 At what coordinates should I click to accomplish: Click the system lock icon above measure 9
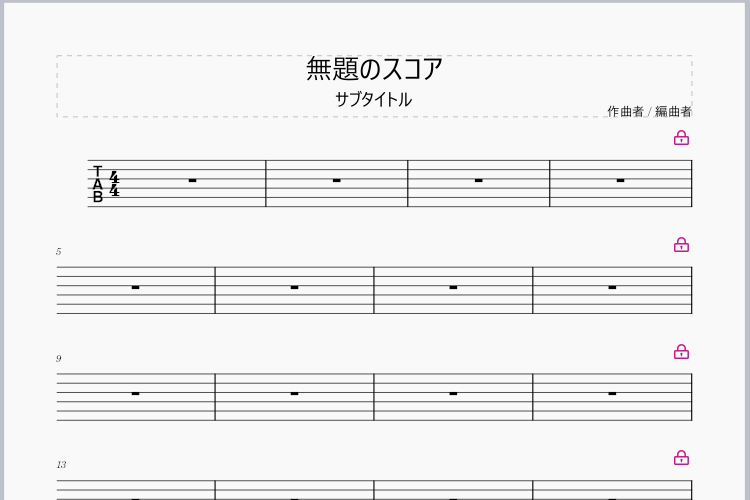coord(681,352)
